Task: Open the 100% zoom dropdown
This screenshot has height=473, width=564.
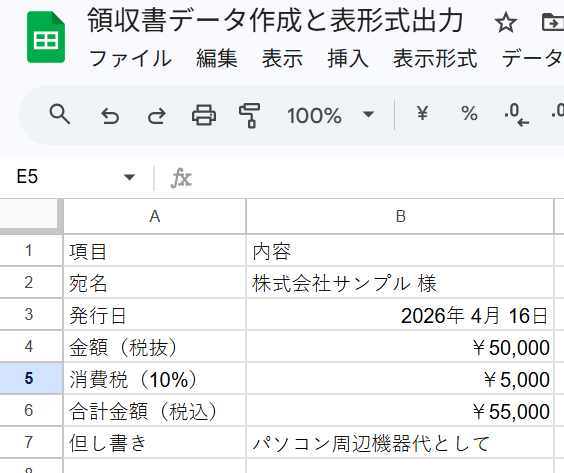Action: [x=331, y=115]
